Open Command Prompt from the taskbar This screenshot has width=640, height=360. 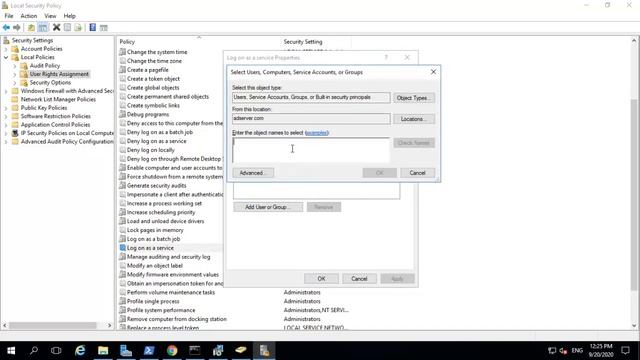195,350
